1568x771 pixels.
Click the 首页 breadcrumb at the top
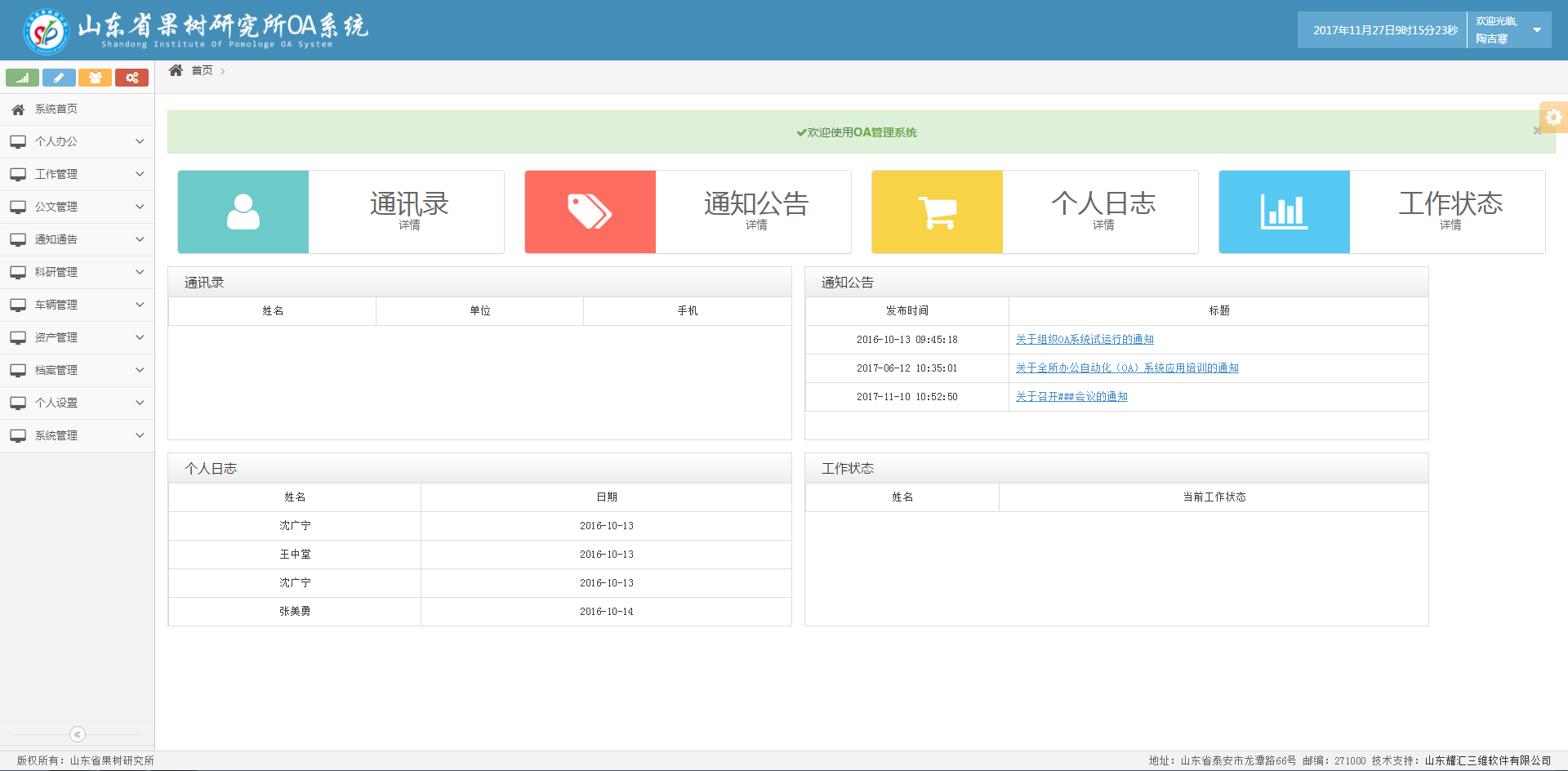click(x=202, y=71)
